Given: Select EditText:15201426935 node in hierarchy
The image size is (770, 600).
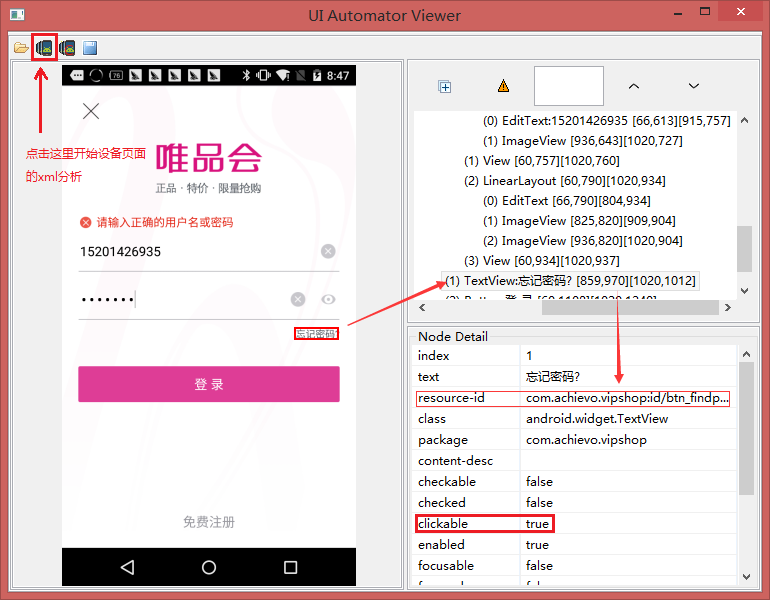Looking at the screenshot, I should (606, 120).
